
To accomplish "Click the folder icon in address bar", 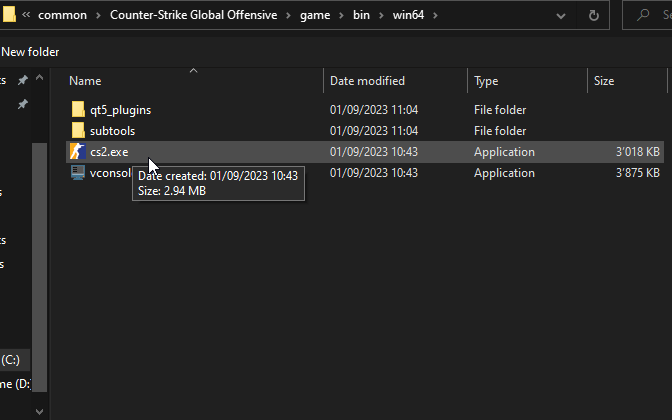I will (8, 15).
